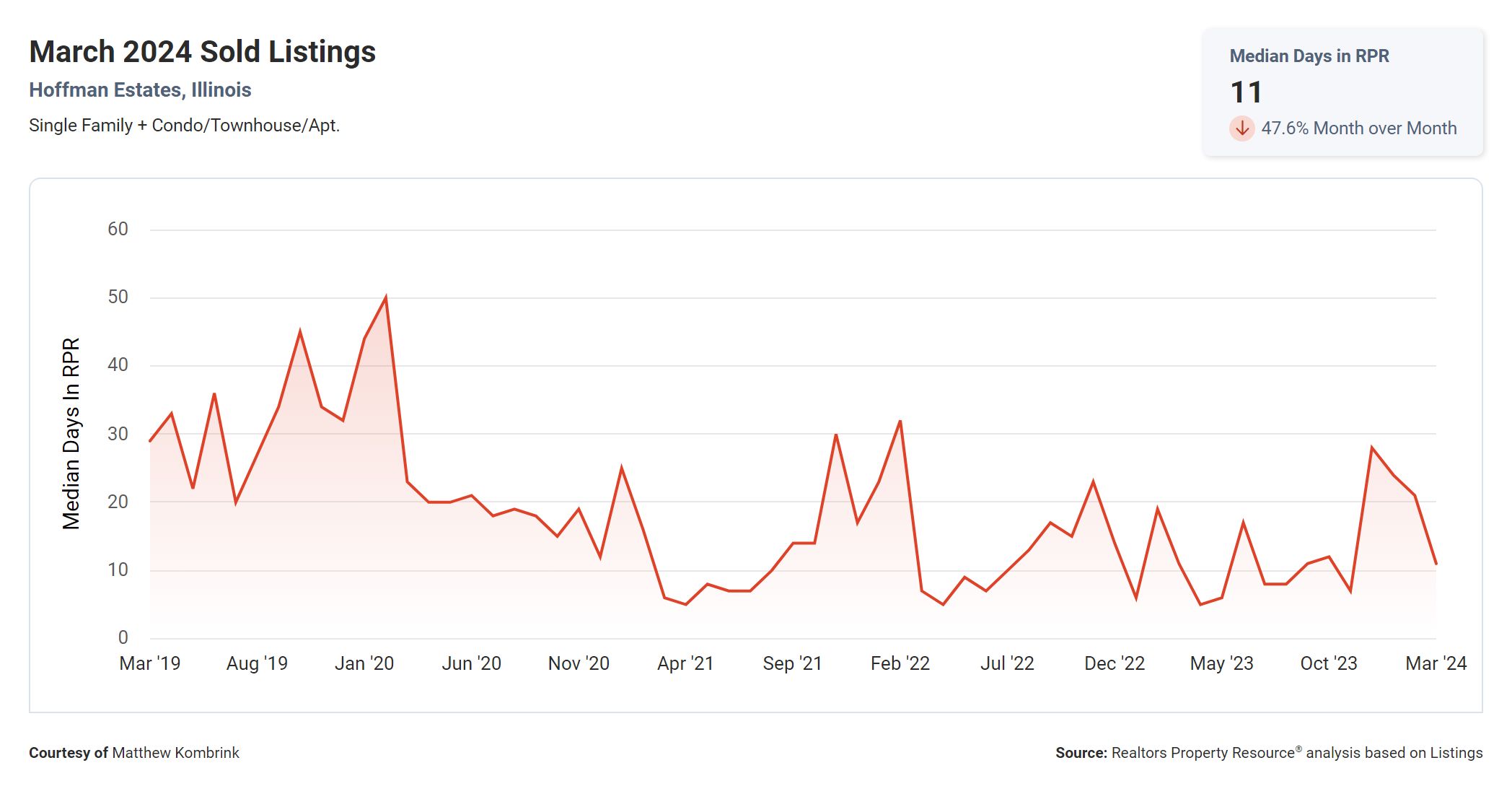The width and height of the screenshot is (1512, 794).
Task: Click the Oct '23 x-axis label
Action: click(1329, 663)
